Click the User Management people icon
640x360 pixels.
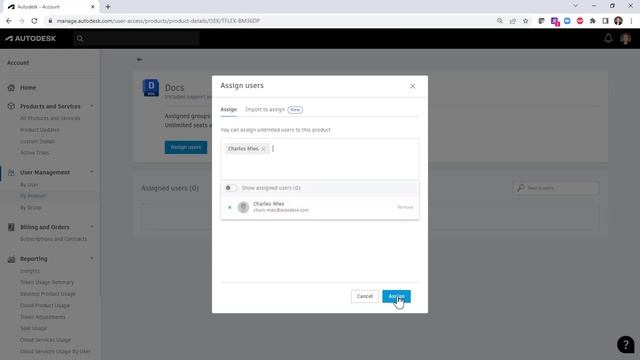coord(11,172)
